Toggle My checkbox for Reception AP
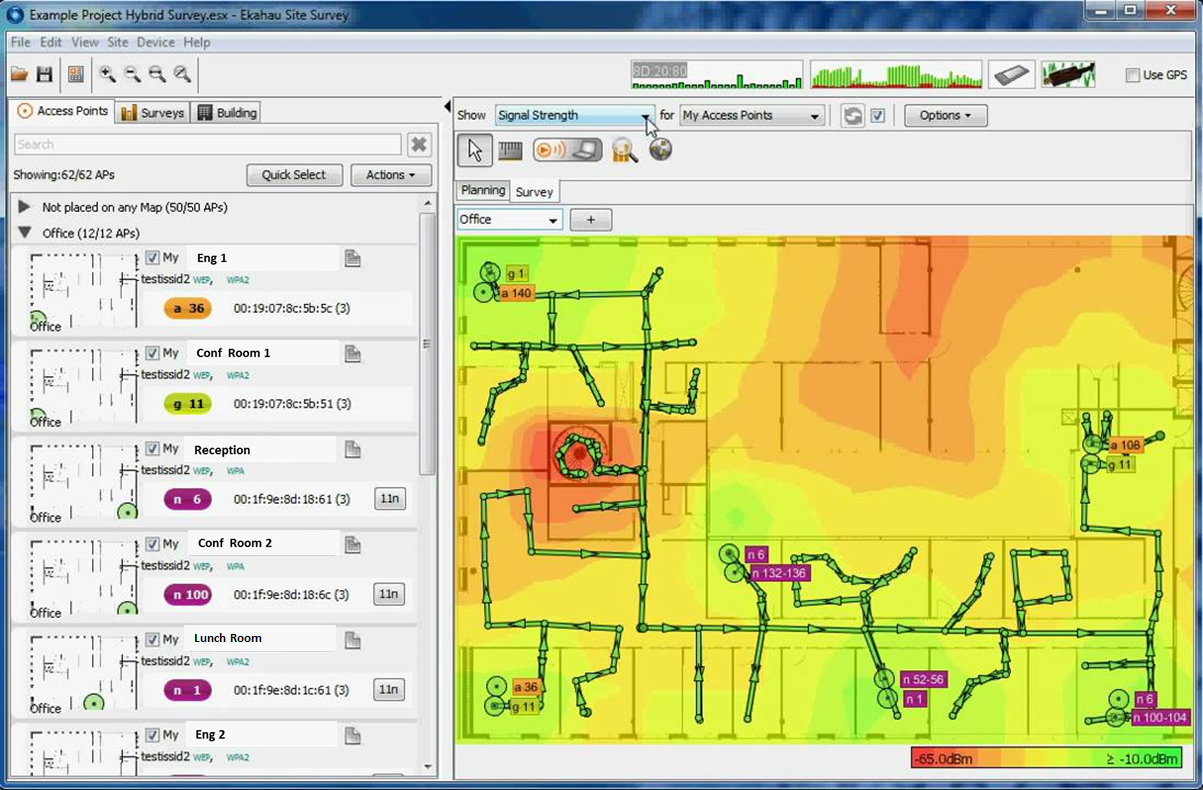Screen dimensions: 1203x790 pyautogui.click(x=152, y=449)
